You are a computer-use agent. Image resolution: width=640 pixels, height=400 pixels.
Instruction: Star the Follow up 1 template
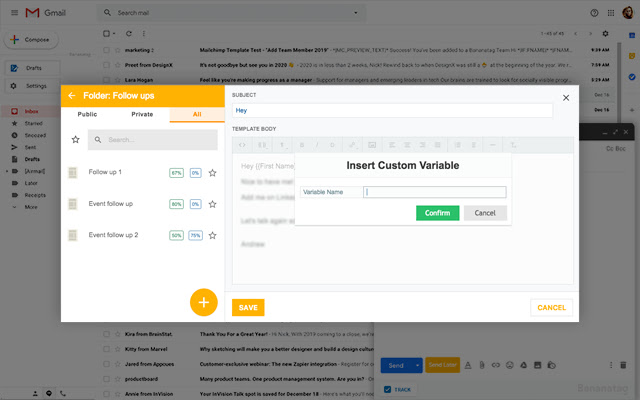pos(213,173)
